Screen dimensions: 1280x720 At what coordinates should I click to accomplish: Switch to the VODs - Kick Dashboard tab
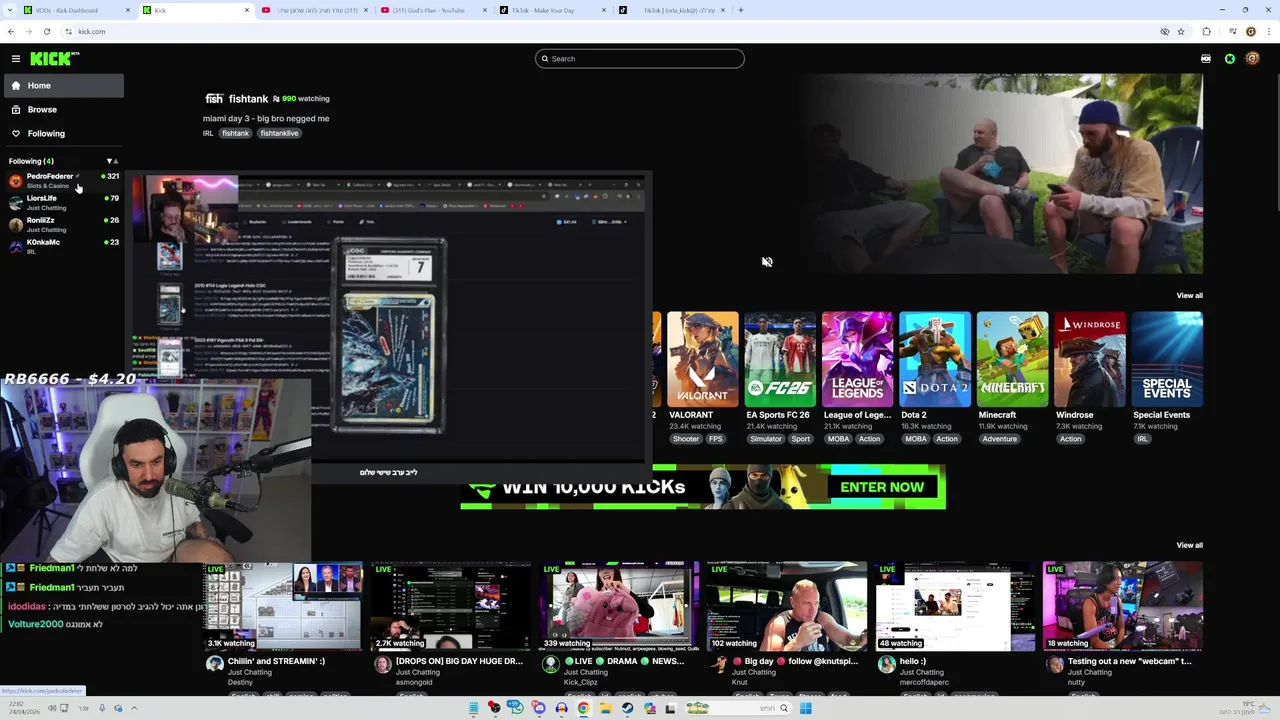click(x=75, y=10)
